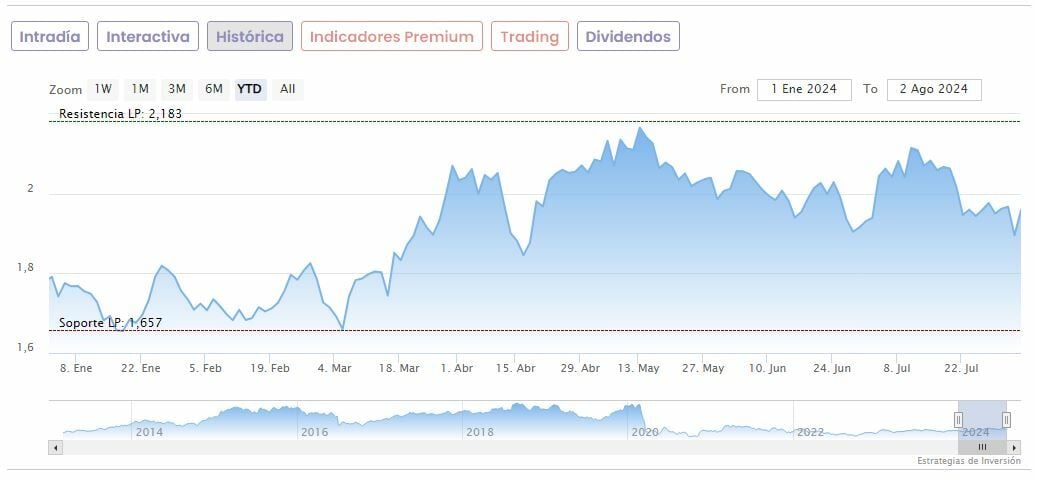Click Estrategias de Inversión credit link
Image resolution: width=1037 pixels, height=479 pixels.
click(x=968, y=461)
